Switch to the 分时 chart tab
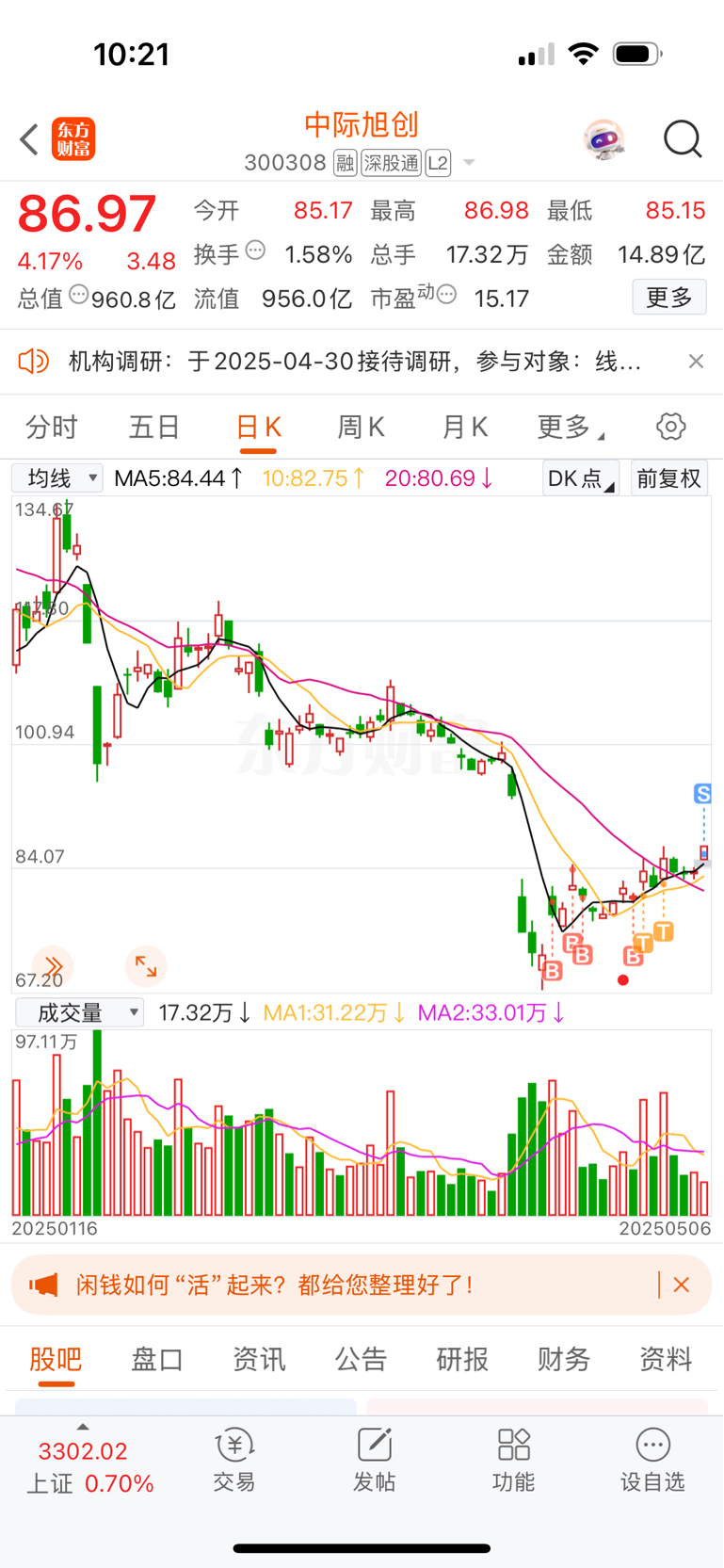Image resolution: width=724 pixels, height=1568 pixels. pos(52,428)
